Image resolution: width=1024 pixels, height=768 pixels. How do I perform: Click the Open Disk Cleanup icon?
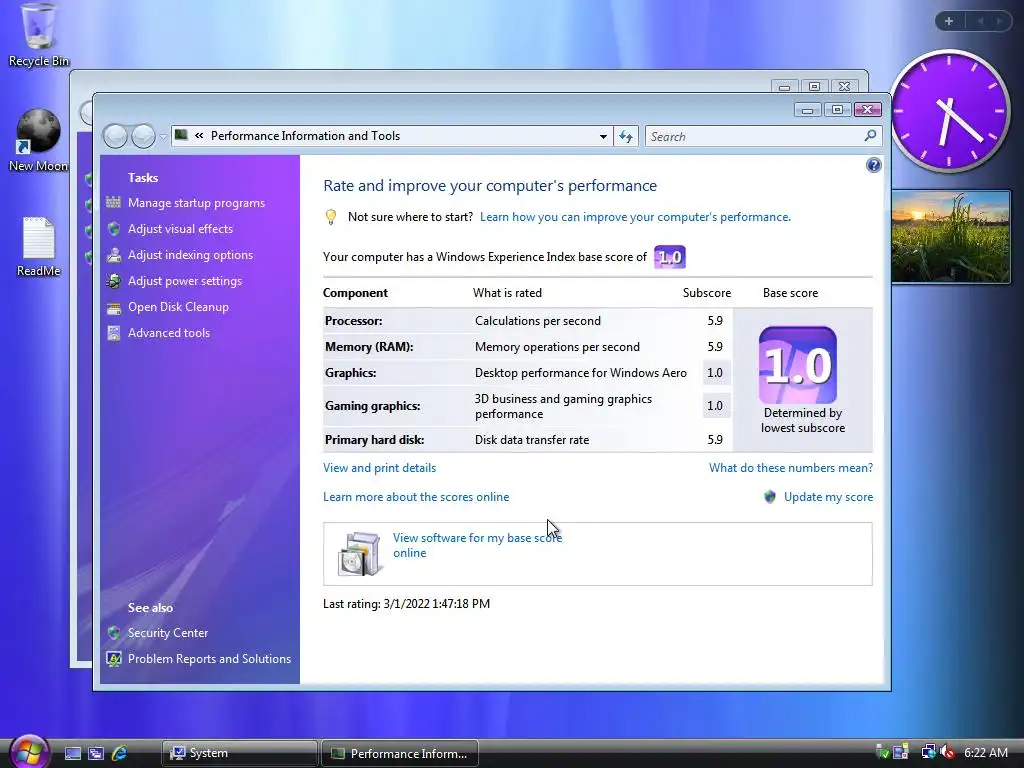[114, 307]
